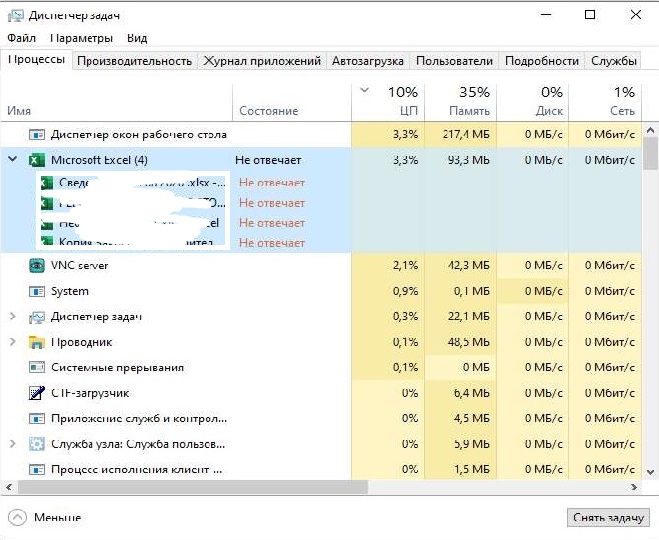The height and width of the screenshot is (540, 659).
Task: Click the 0,9% CPU value of System
Action: 406,291
